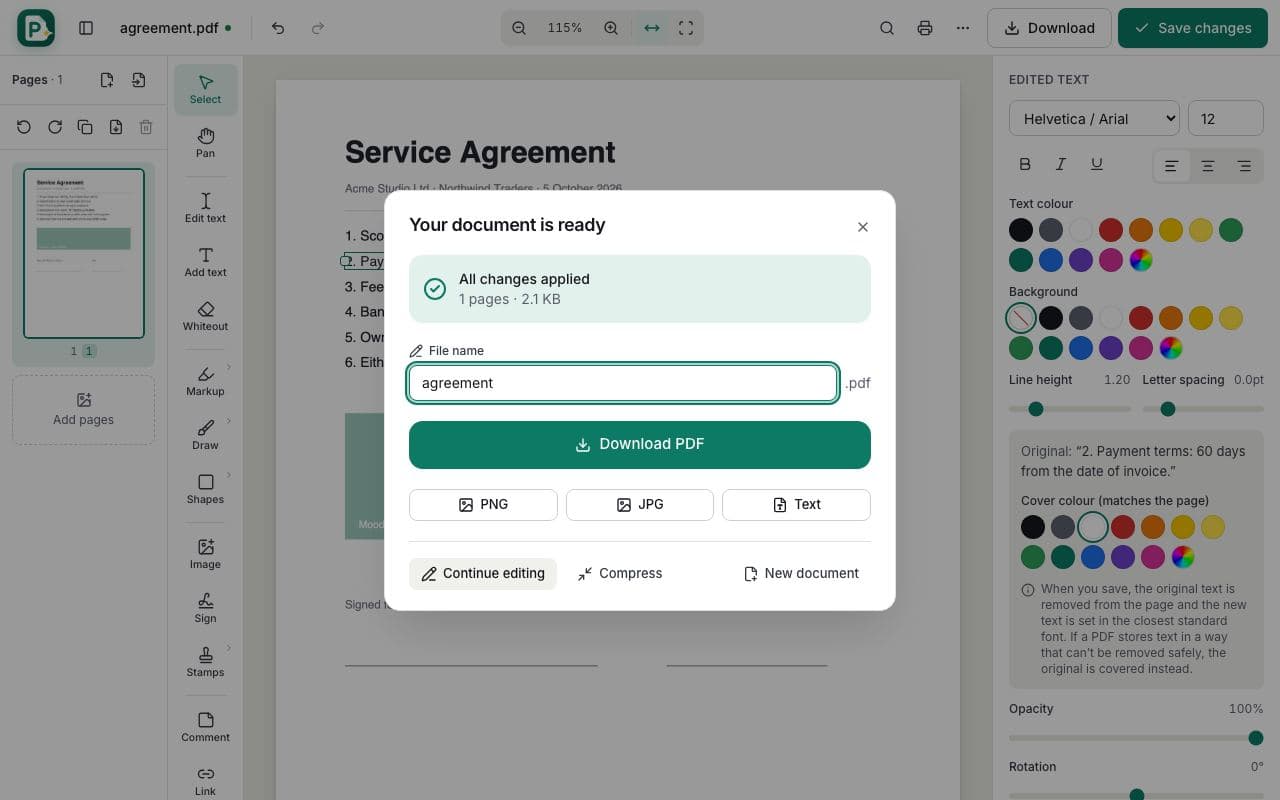Toggle bold formatting
1280x800 pixels.
click(1024, 164)
